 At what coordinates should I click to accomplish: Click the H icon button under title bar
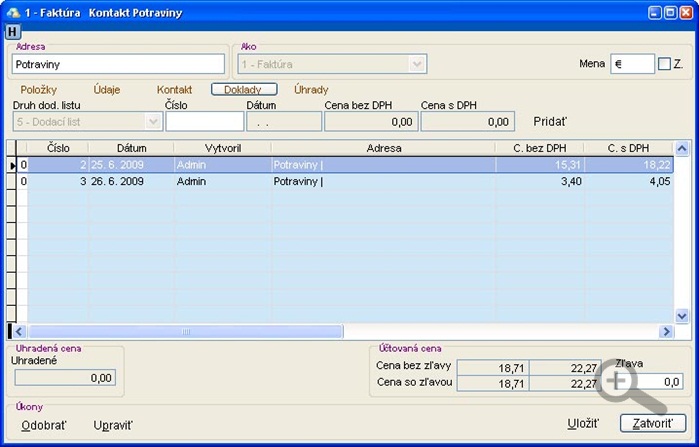12,32
